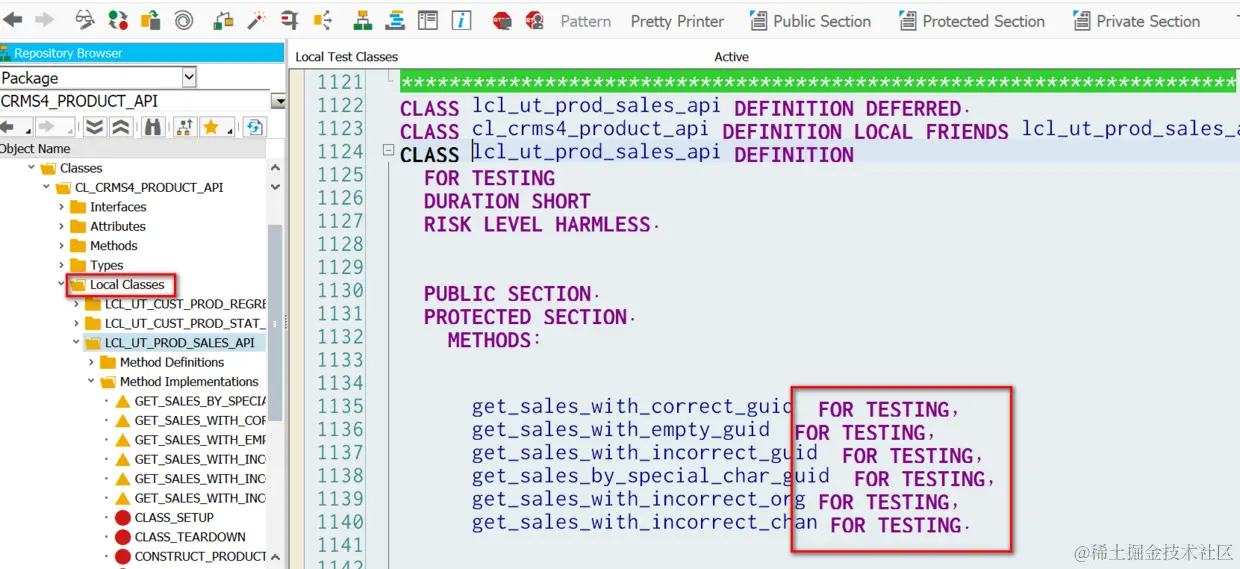The width and height of the screenshot is (1240, 569).
Task: Refresh the object list
Action: (x=254, y=127)
